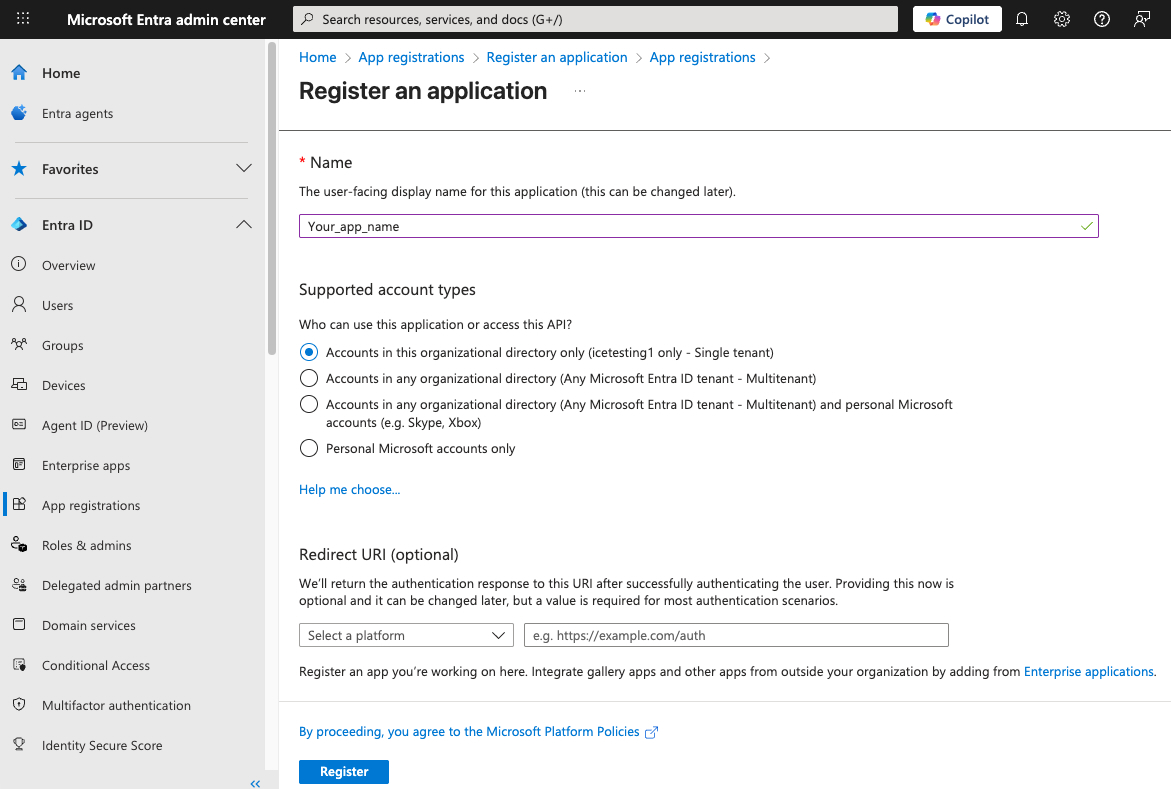Open Enterprise apps in the sidebar
1171x789 pixels.
click(x=86, y=465)
